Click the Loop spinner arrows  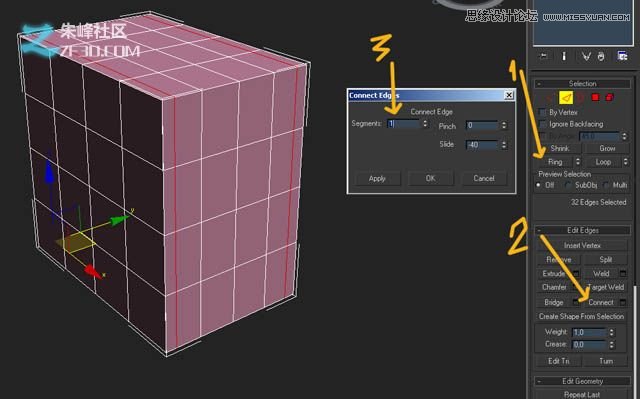(x=625, y=162)
